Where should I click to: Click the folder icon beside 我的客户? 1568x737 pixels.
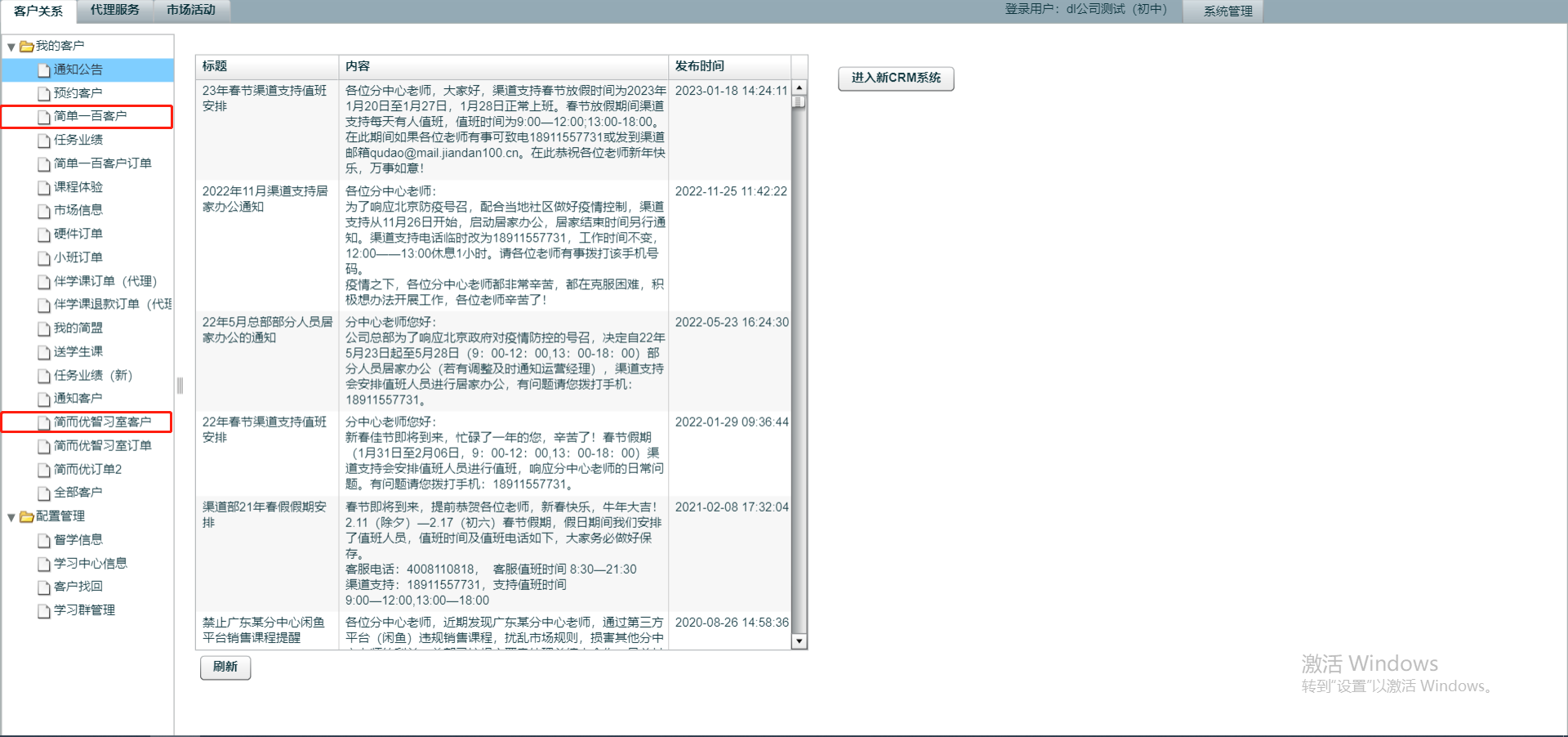pos(26,47)
